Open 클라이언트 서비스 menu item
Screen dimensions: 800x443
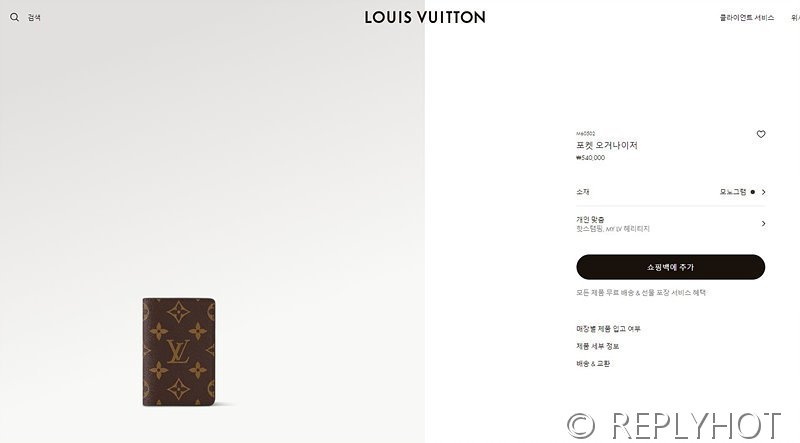click(x=746, y=17)
